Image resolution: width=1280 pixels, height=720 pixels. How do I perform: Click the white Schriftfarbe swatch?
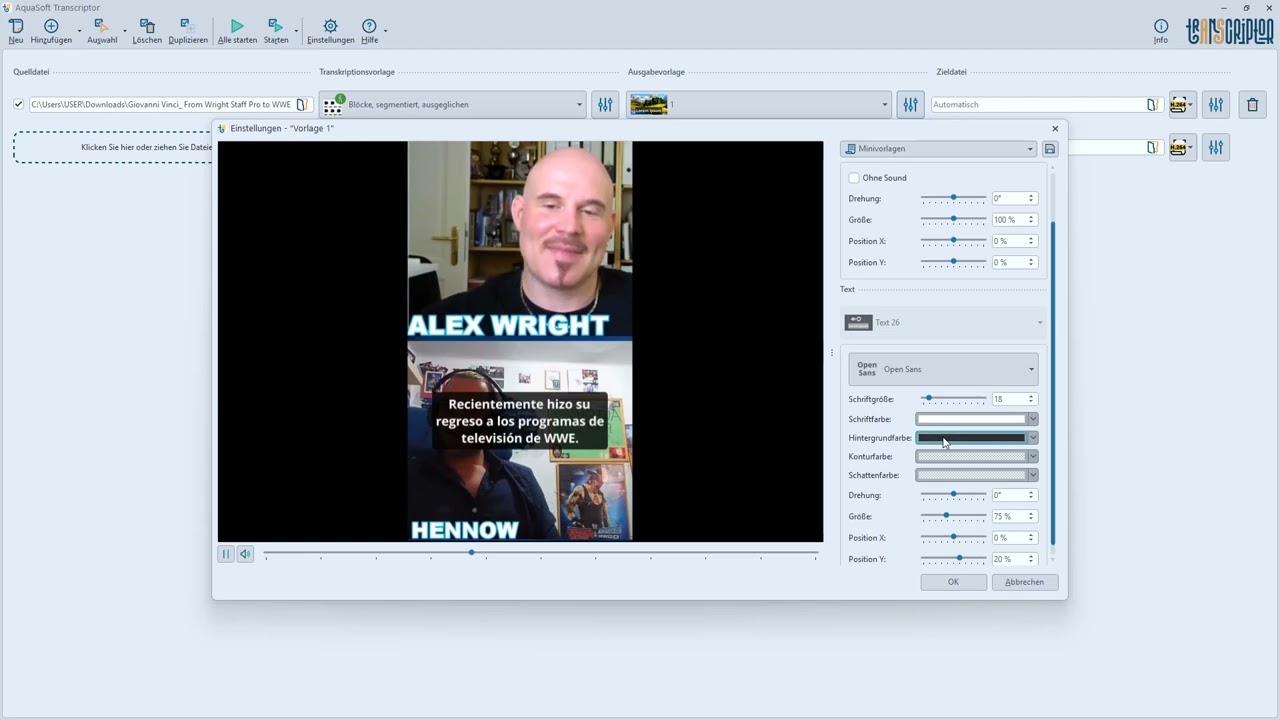[972, 419]
